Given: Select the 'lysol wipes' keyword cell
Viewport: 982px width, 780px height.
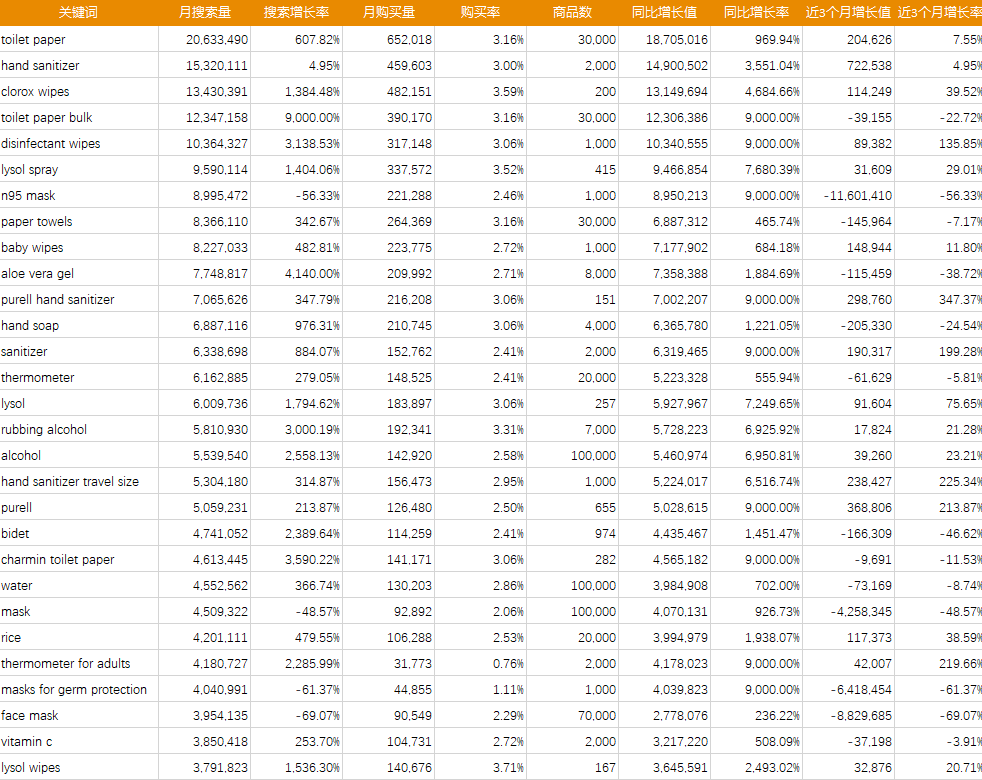Looking at the screenshot, I should pyautogui.click(x=31, y=768).
